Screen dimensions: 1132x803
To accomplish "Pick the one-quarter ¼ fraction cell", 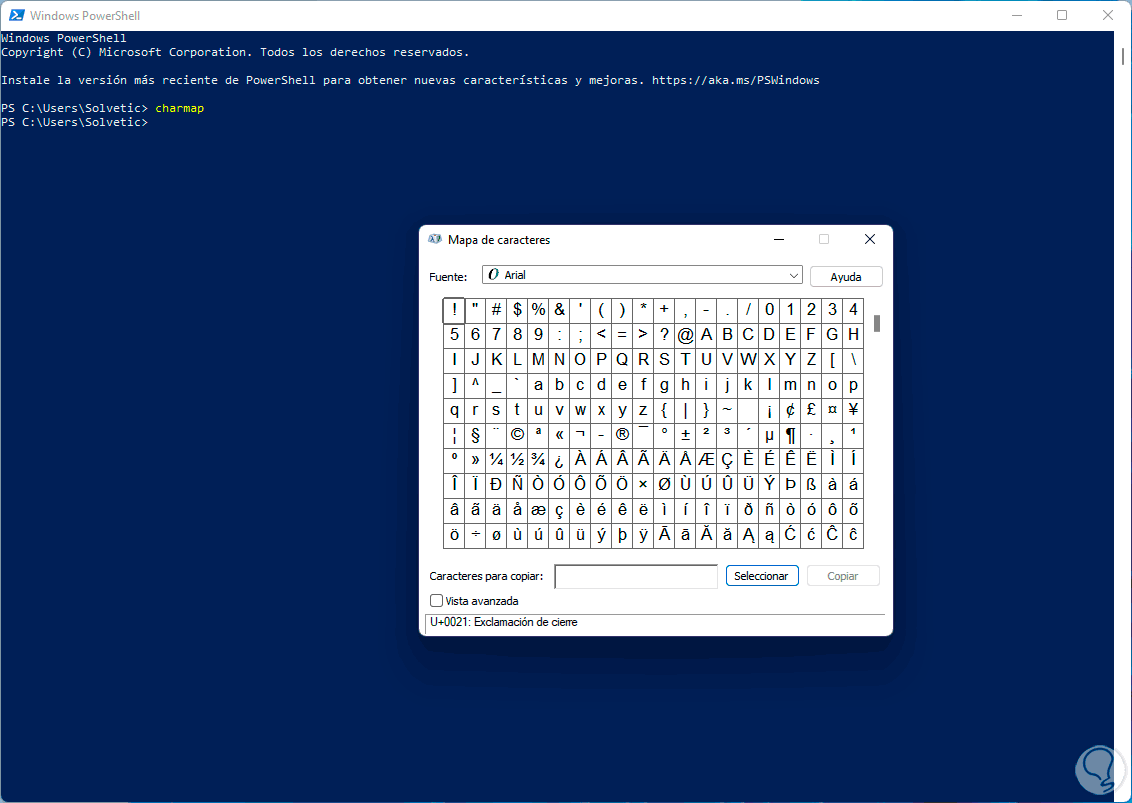I will [x=496, y=460].
